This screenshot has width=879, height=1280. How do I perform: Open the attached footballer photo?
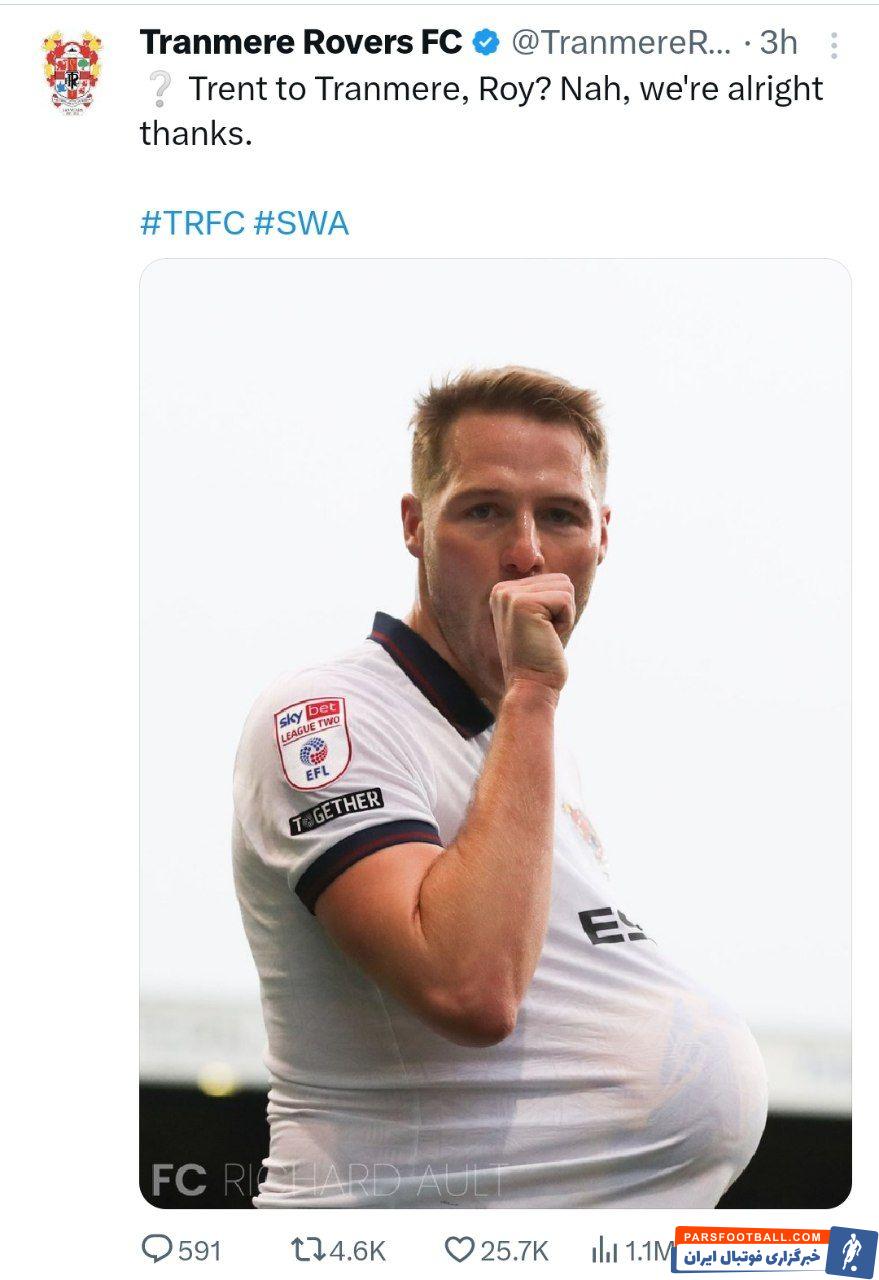coord(495,733)
